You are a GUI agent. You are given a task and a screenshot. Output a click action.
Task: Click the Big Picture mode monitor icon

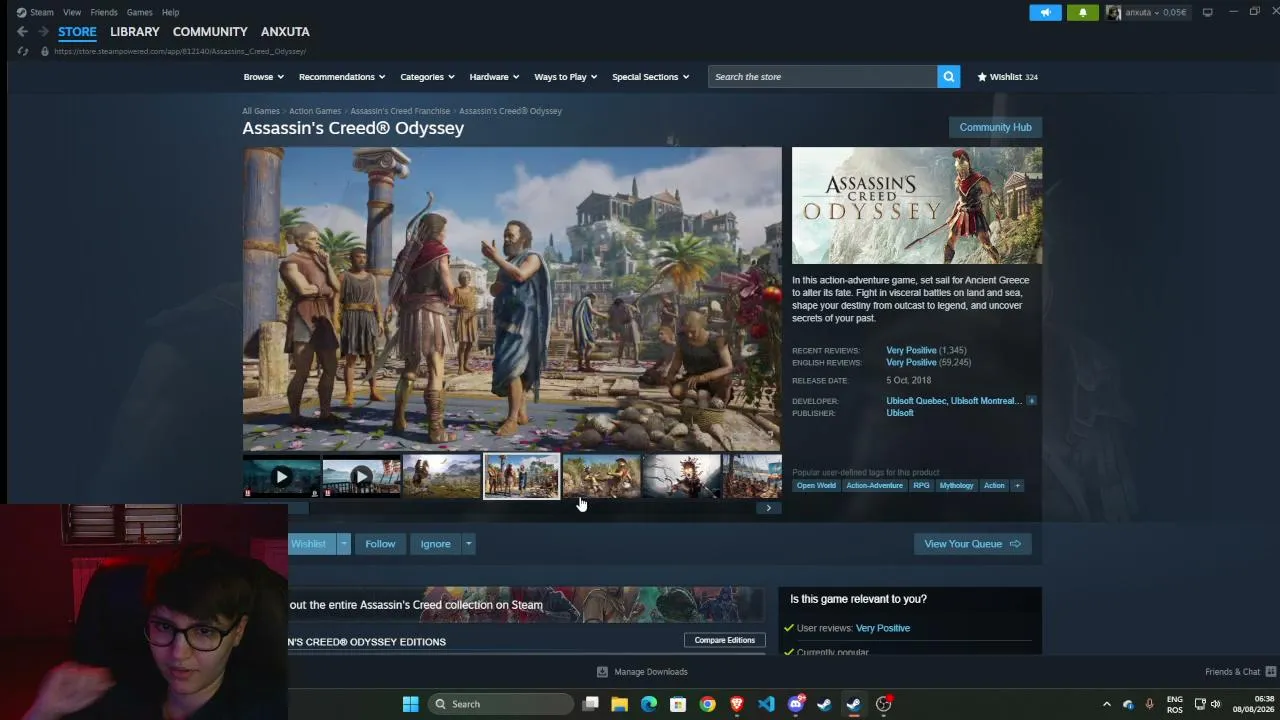(x=1207, y=12)
